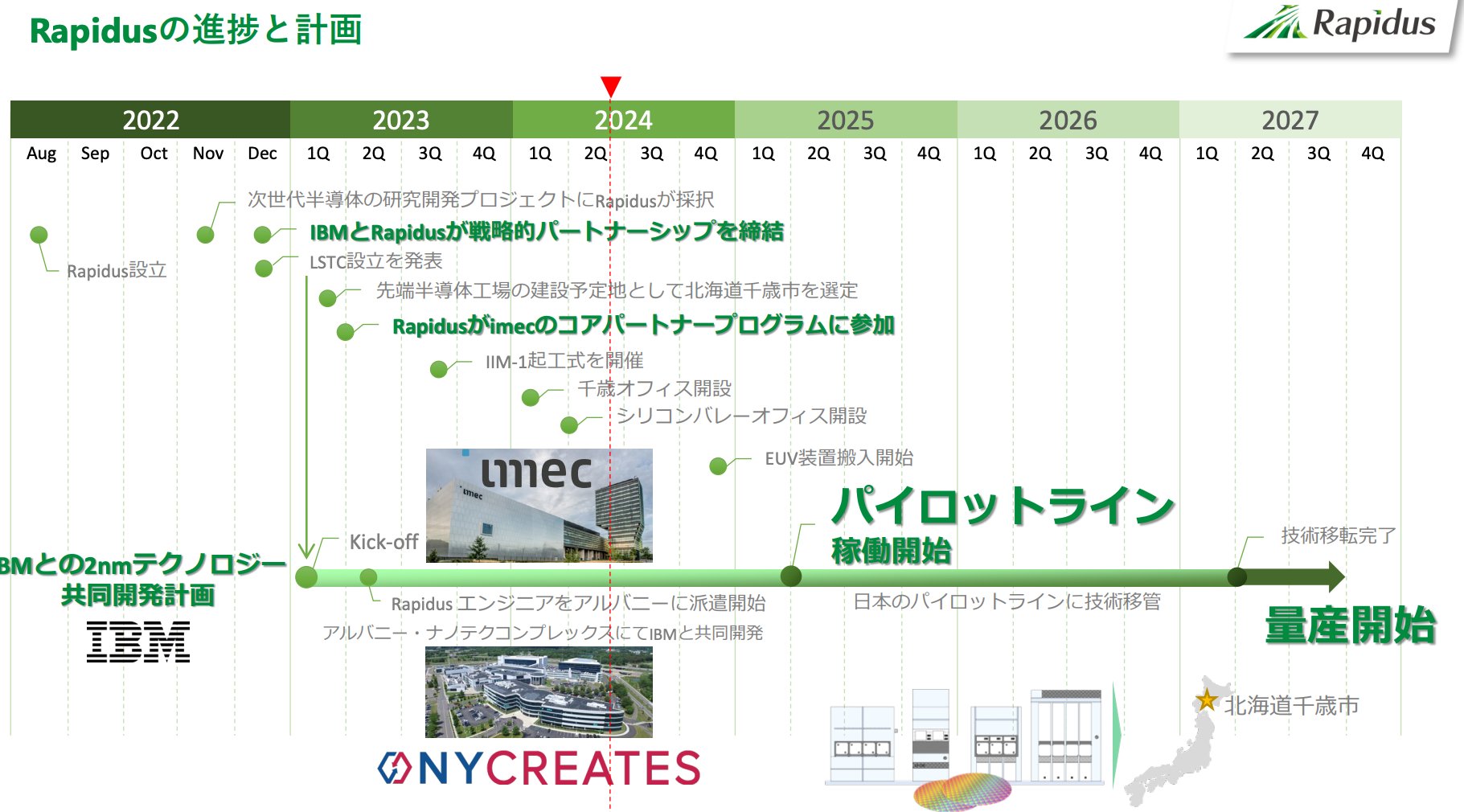The width and height of the screenshot is (1464, 812).
Task: Select the 2024 year header
Action: point(624,120)
